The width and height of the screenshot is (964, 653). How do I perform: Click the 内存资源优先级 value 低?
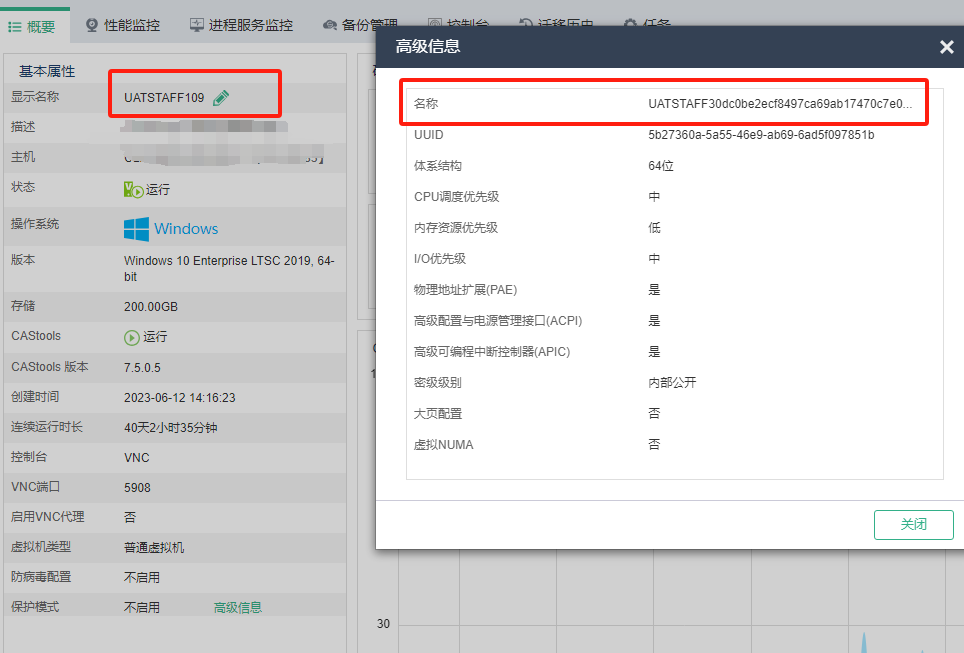(x=654, y=228)
